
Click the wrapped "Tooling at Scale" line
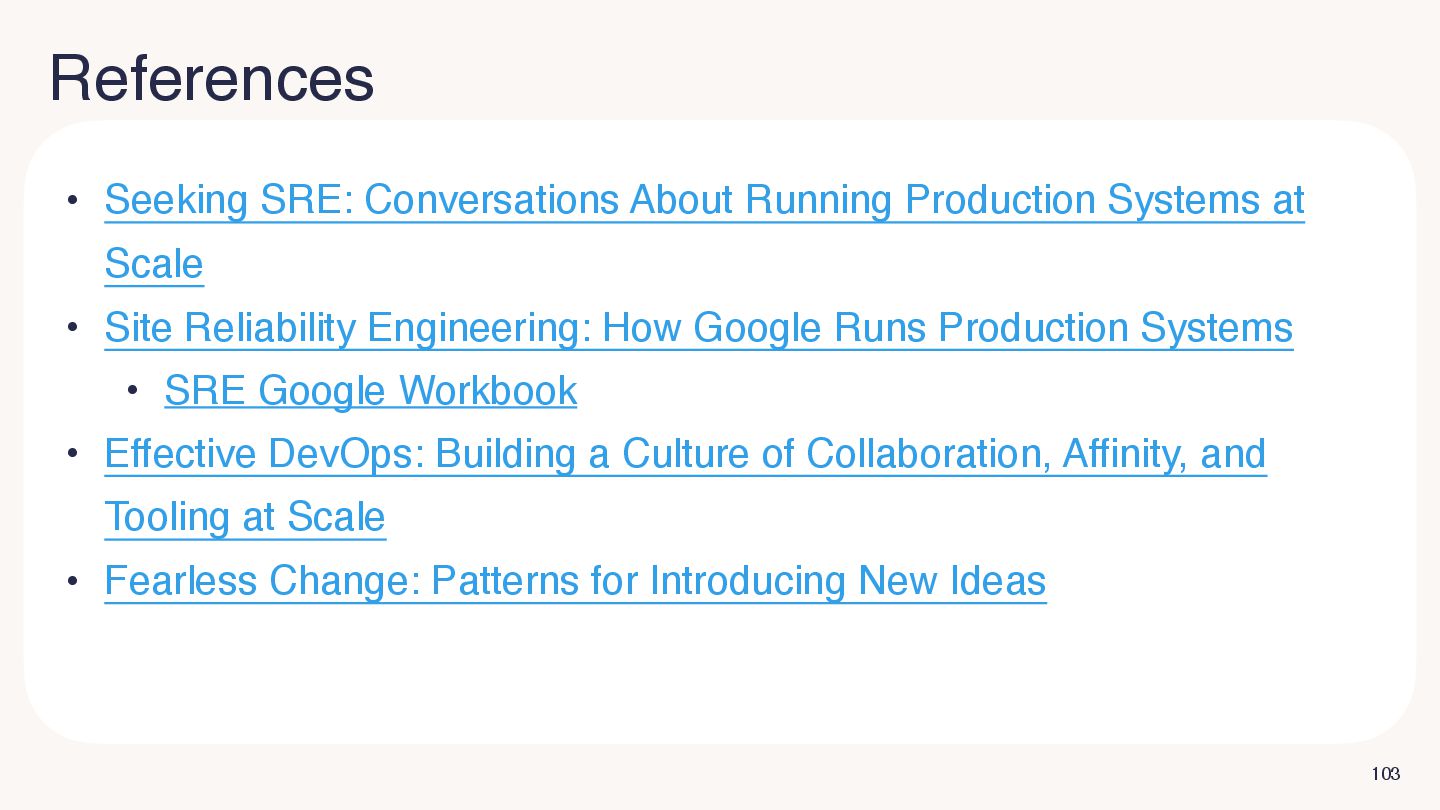point(245,517)
